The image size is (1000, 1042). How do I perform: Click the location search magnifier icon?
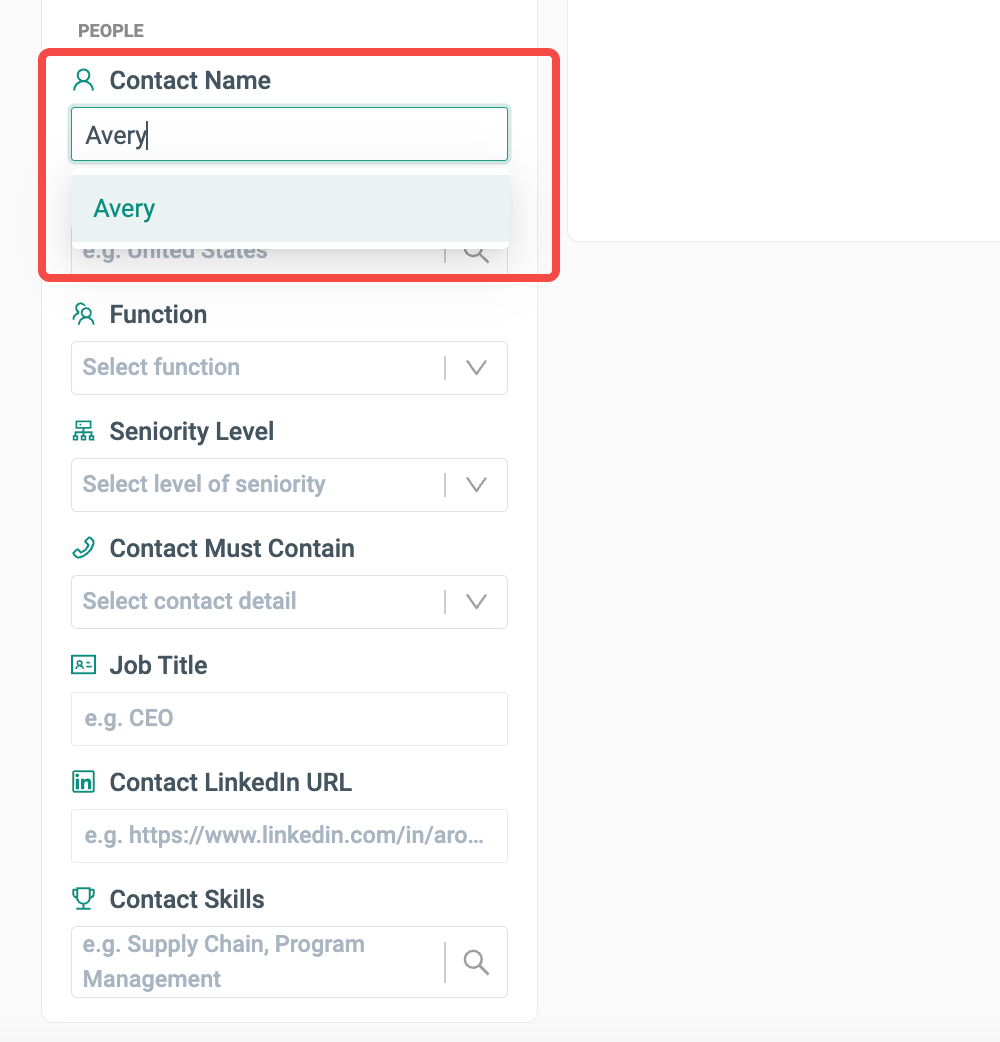pos(477,252)
